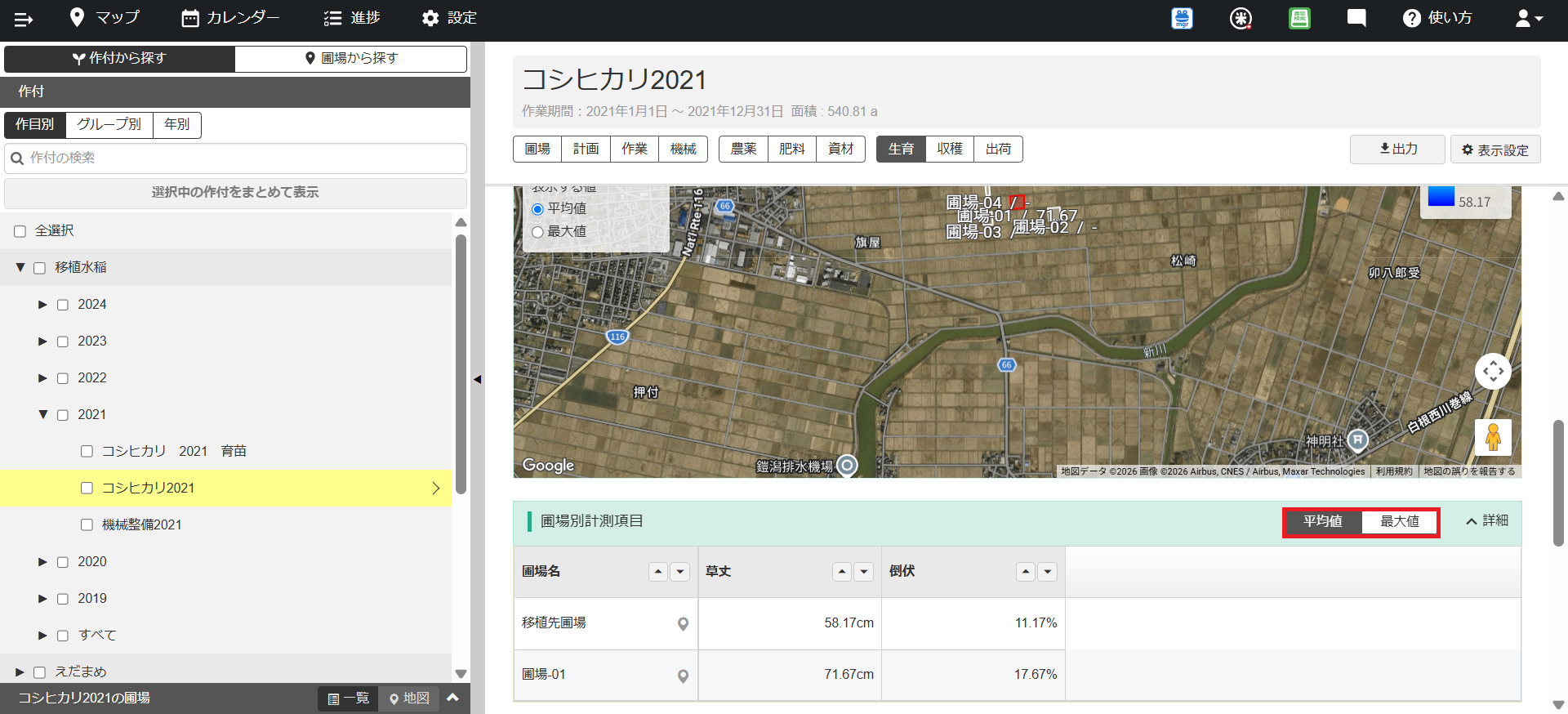Image resolution: width=1568 pixels, height=714 pixels.
Task: Open 進捗 in top navigation
Action: coord(352,18)
